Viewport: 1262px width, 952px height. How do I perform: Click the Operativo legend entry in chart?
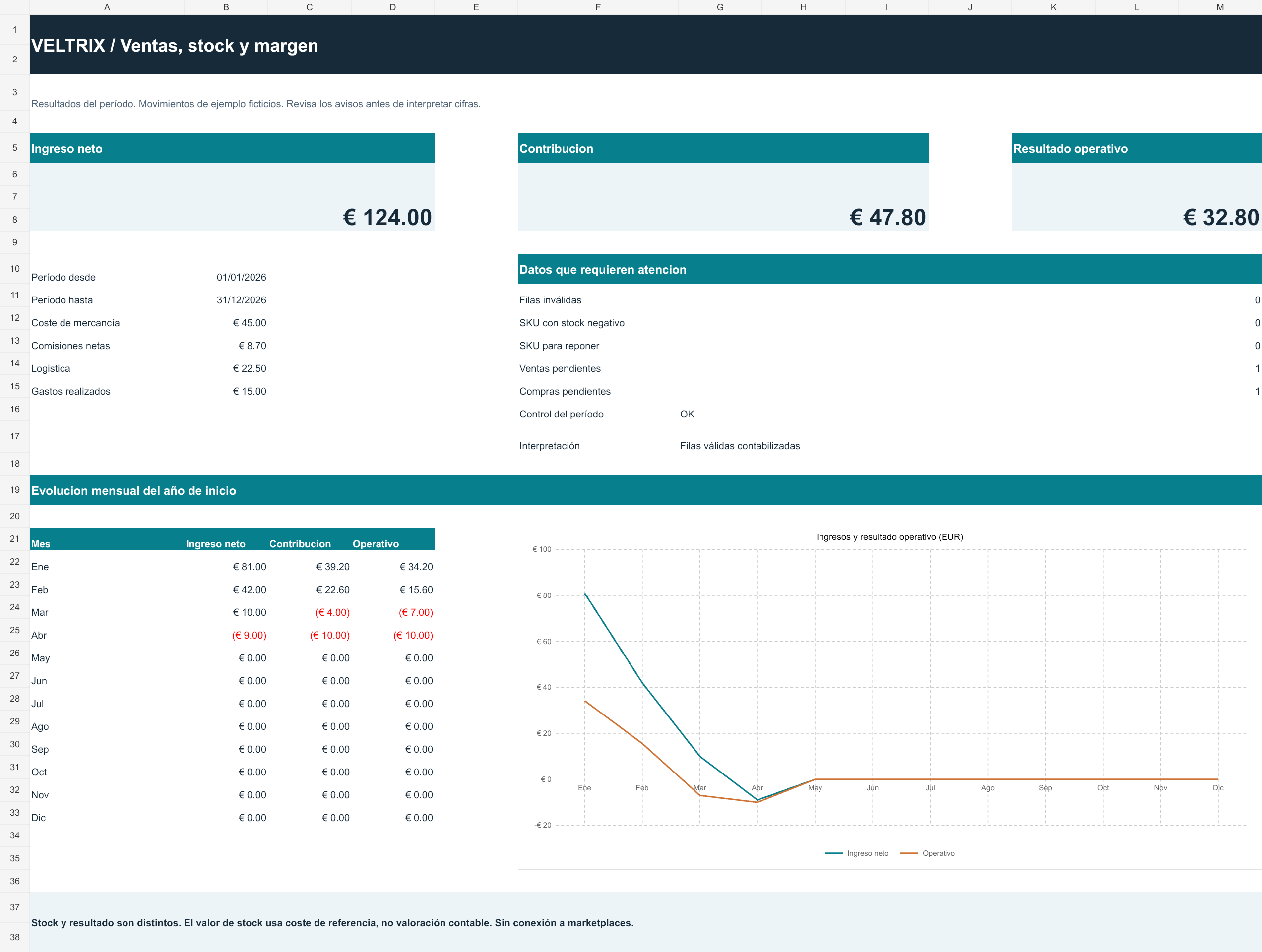pyautogui.click(x=928, y=853)
